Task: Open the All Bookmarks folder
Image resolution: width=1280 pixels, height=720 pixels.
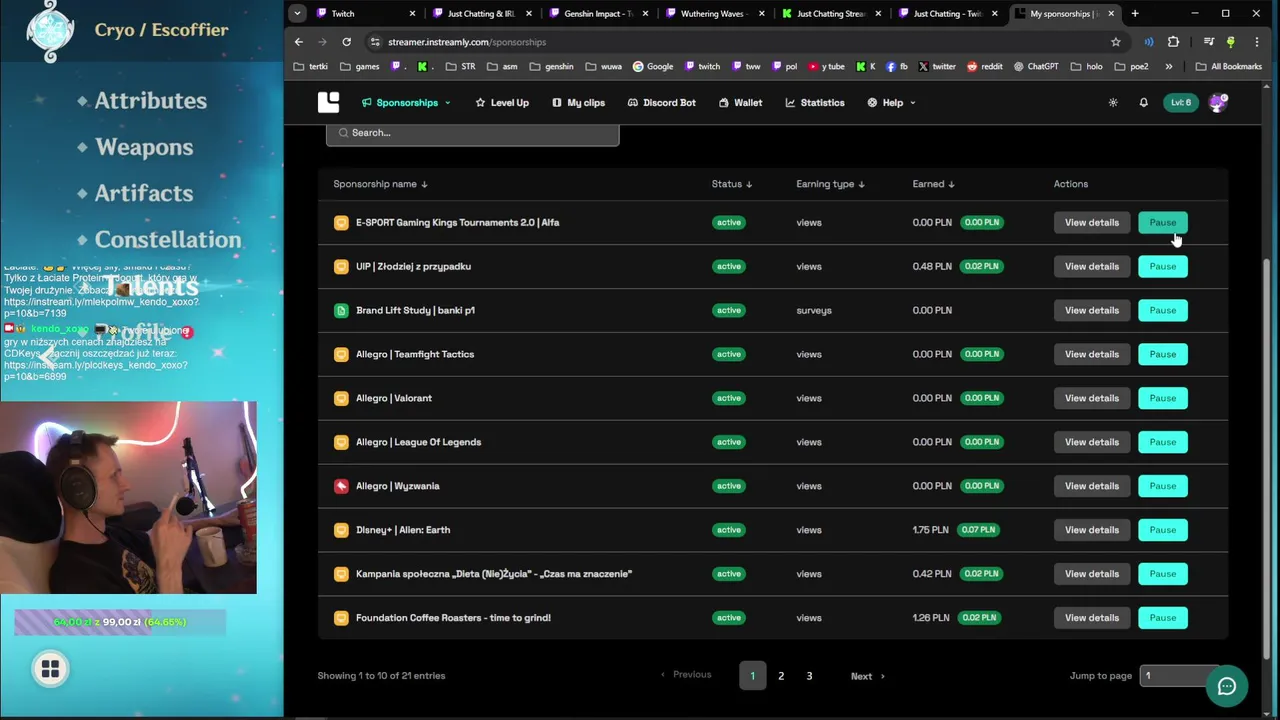Action: coord(1229,66)
